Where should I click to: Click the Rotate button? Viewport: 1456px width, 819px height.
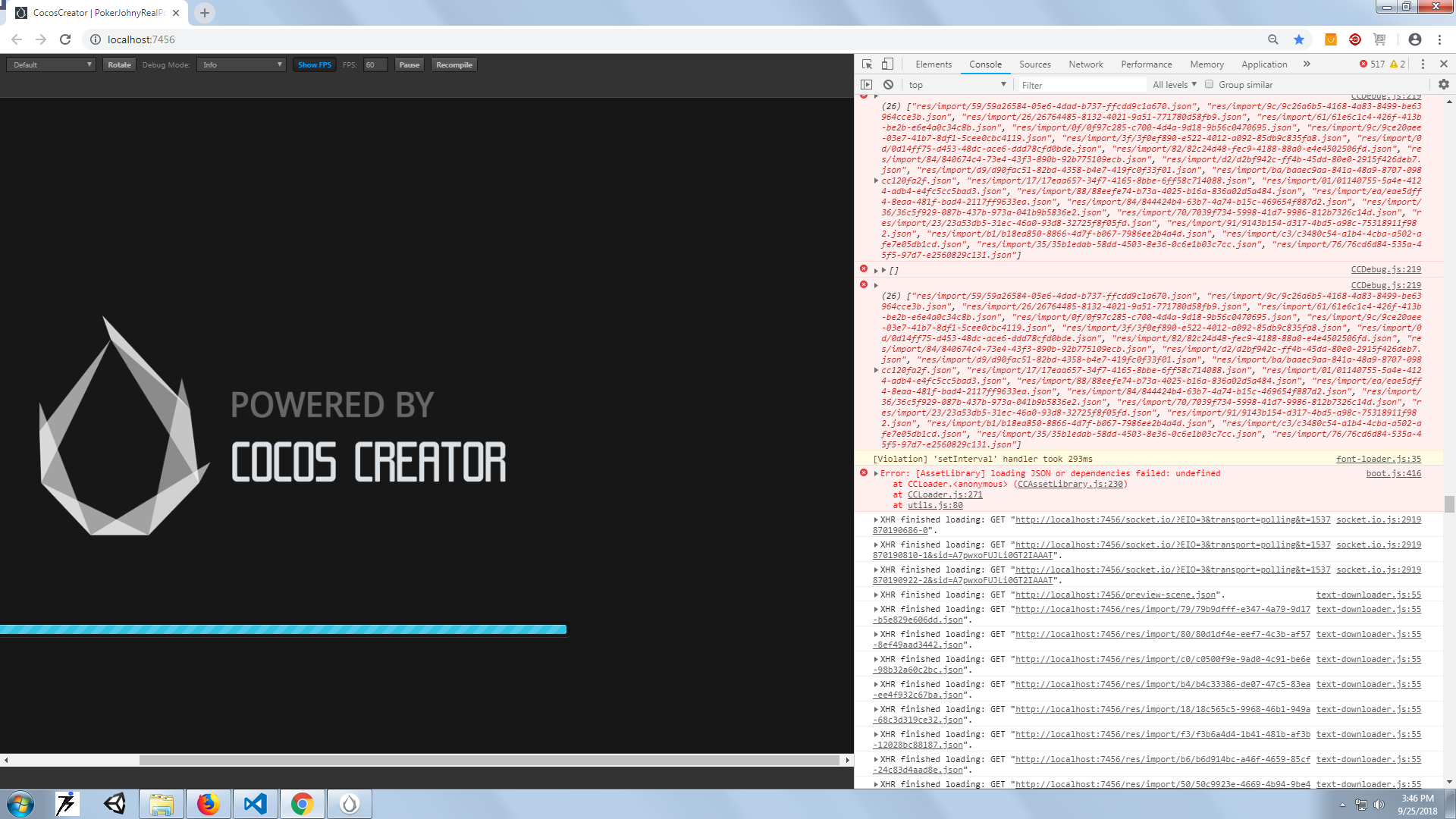[x=119, y=65]
